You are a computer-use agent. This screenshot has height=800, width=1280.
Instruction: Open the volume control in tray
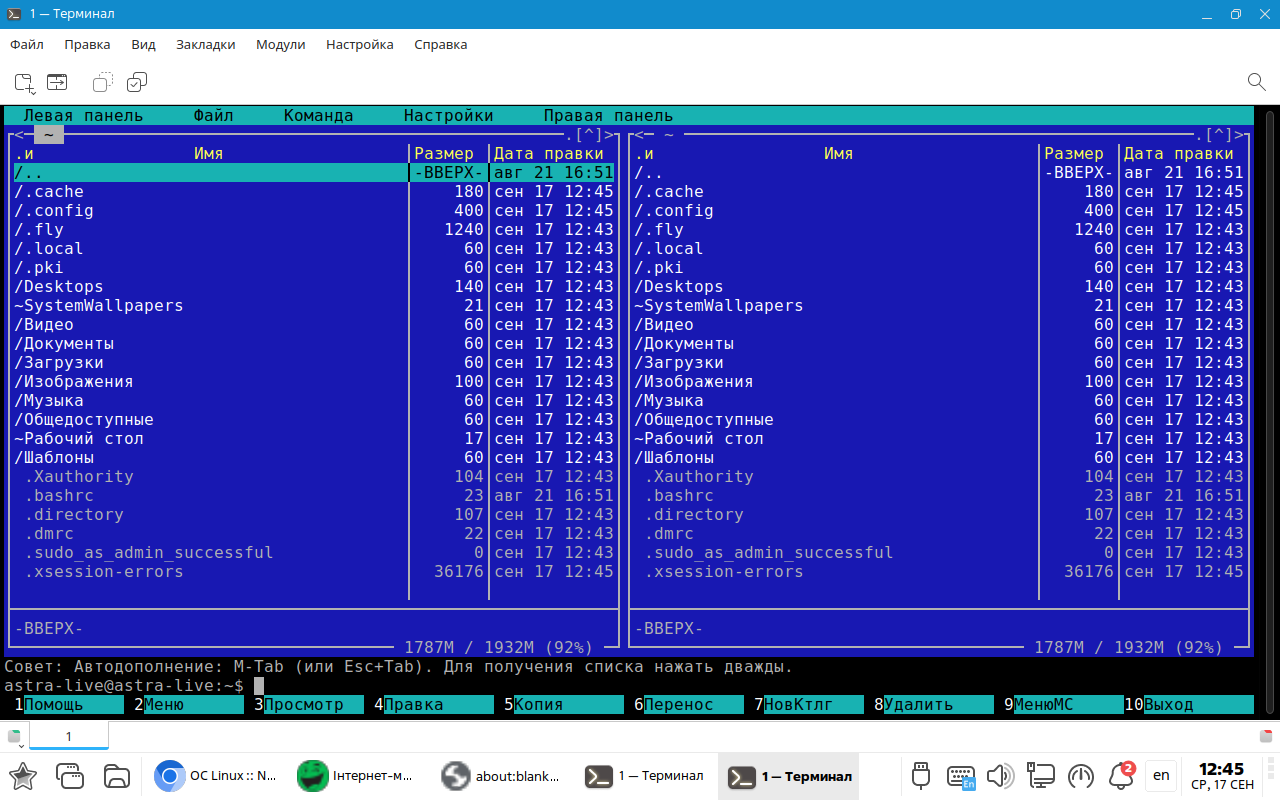click(x=999, y=775)
